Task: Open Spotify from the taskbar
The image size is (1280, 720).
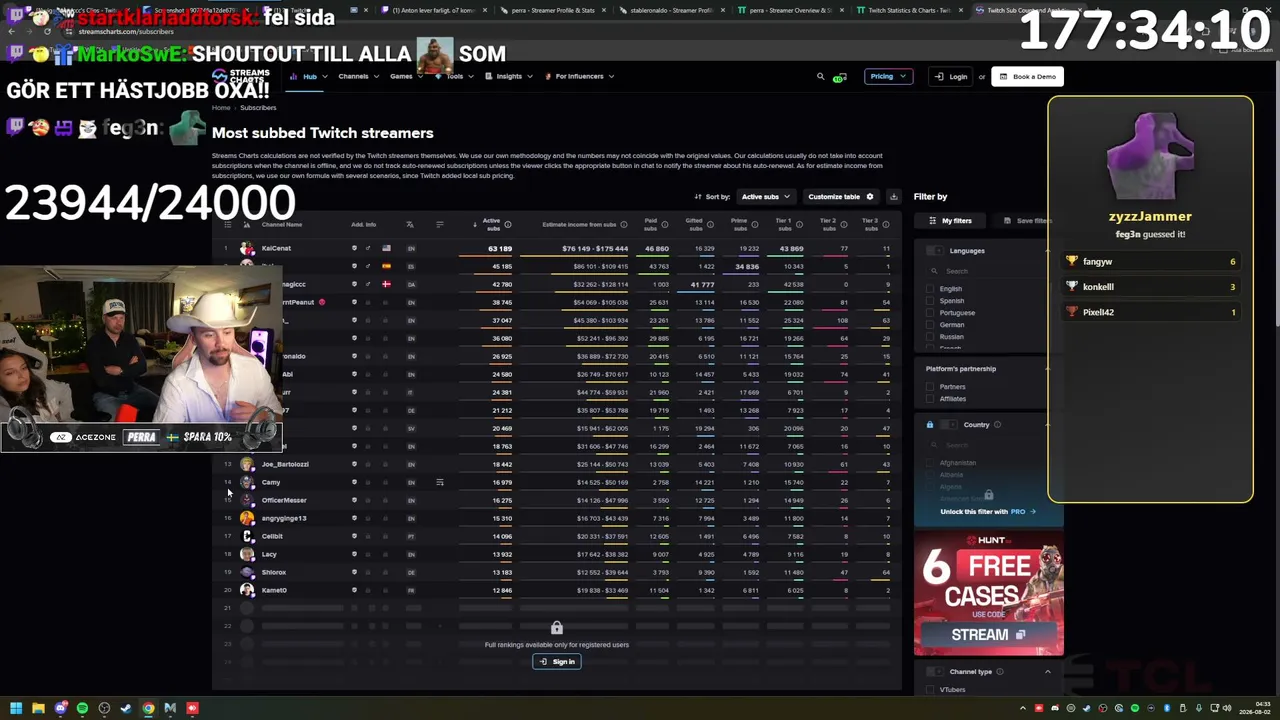Action: 82,708
